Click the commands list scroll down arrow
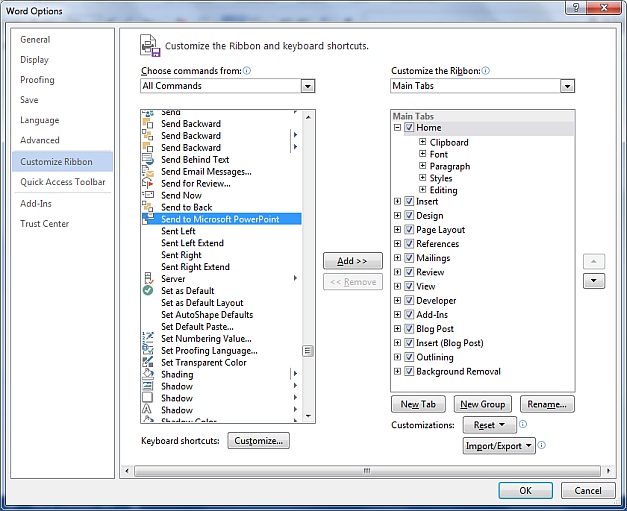This screenshot has height=511, width=627. click(x=308, y=416)
